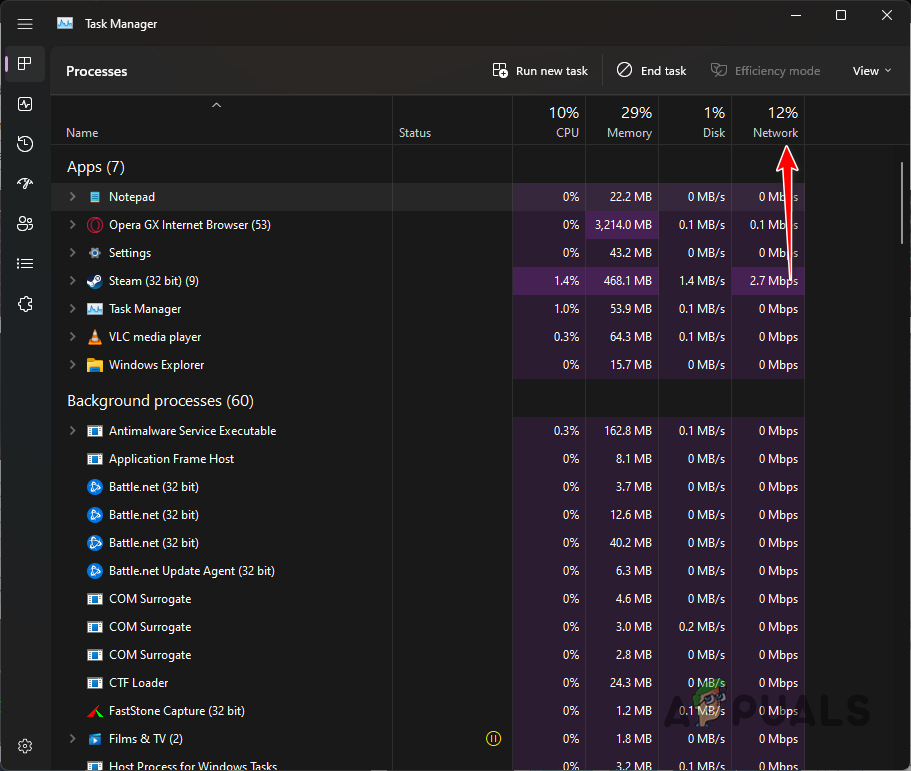Screen dimensions: 911x771
Task: Expand the Notepad process group
Action: click(71, 196)
